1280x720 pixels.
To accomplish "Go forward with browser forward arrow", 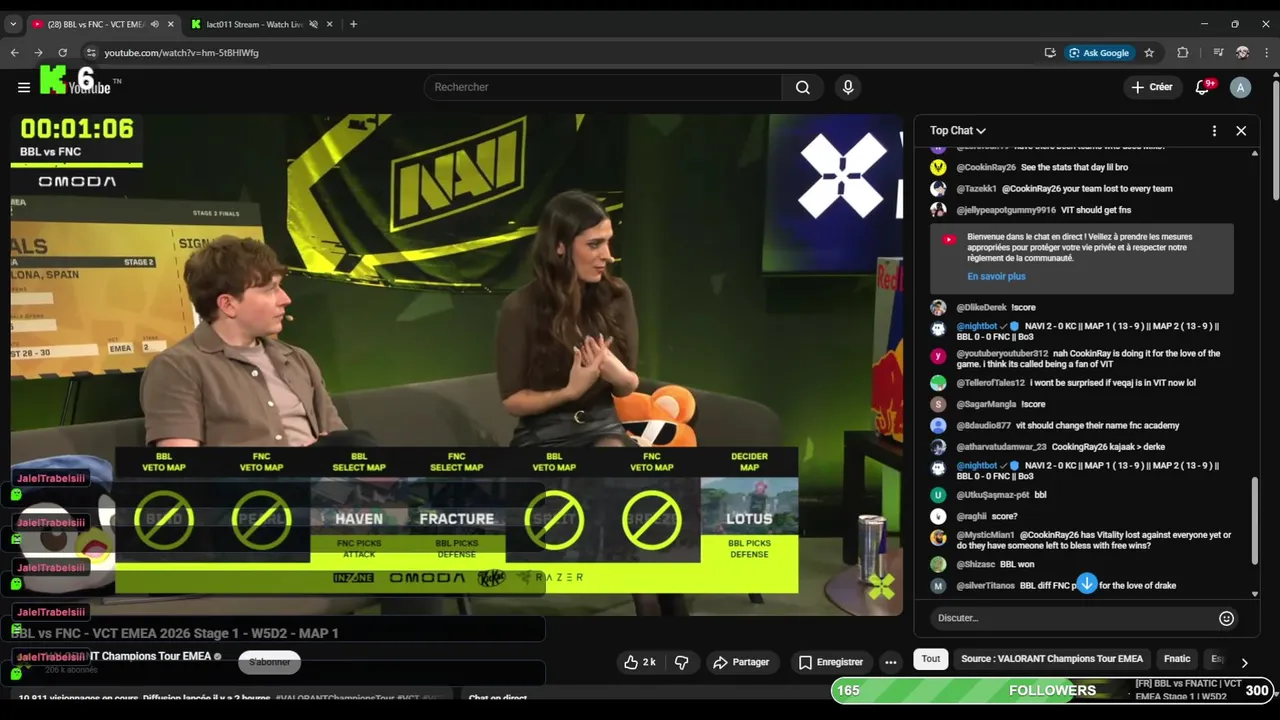I will 38,52.
